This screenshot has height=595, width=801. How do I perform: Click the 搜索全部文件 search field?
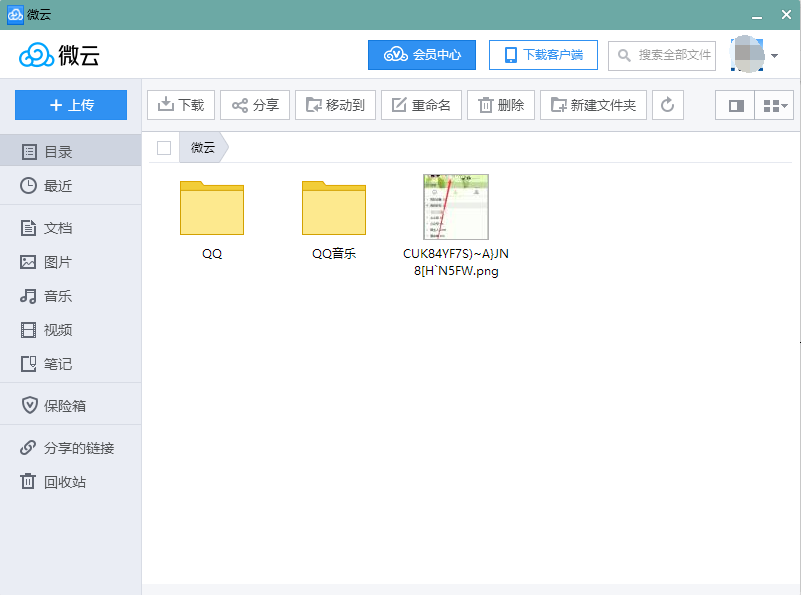[665, 55]
